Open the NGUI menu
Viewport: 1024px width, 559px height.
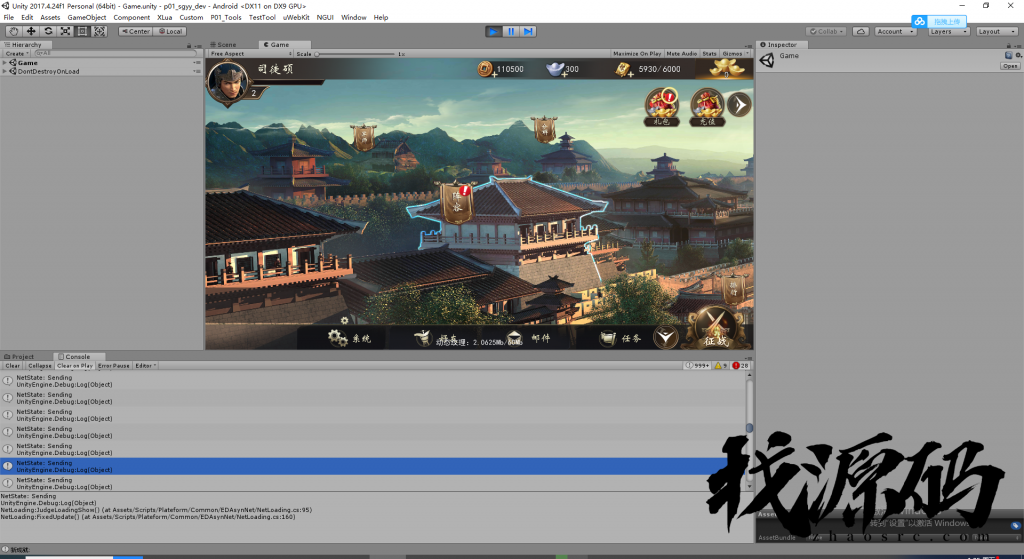point(325,18)
